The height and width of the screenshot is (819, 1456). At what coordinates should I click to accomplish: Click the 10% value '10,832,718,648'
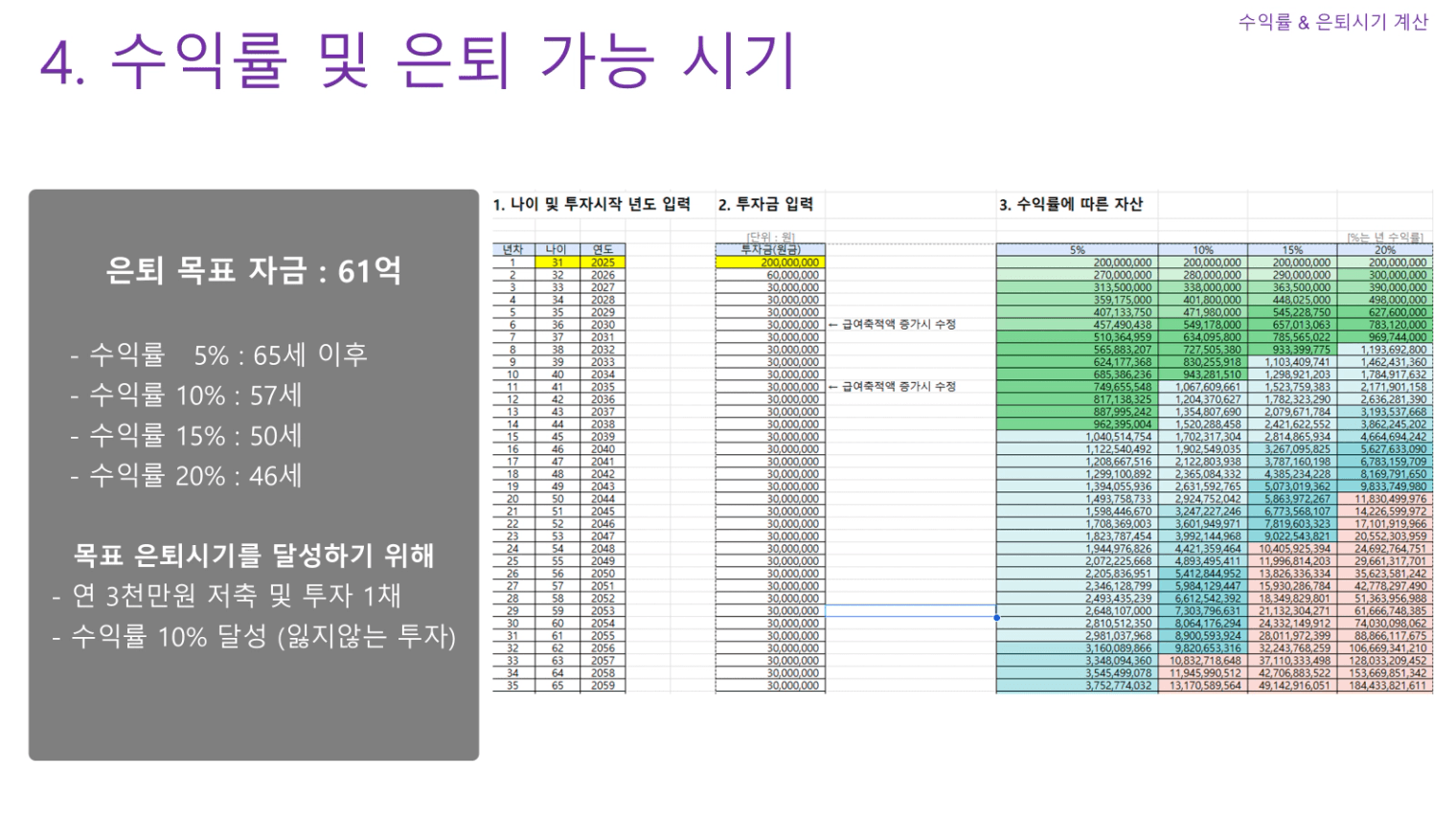point(1202,661)
